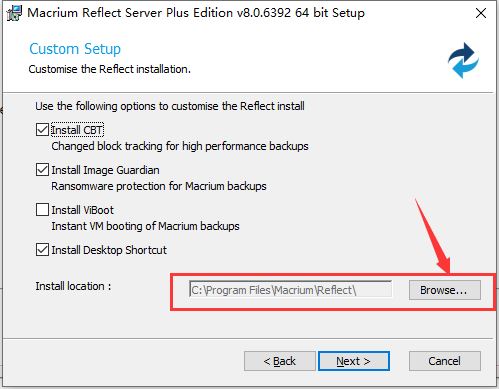Screen dimensions: 499x389
Task: Close the Macrium Reflect setup window
Action: click(481, 13)
